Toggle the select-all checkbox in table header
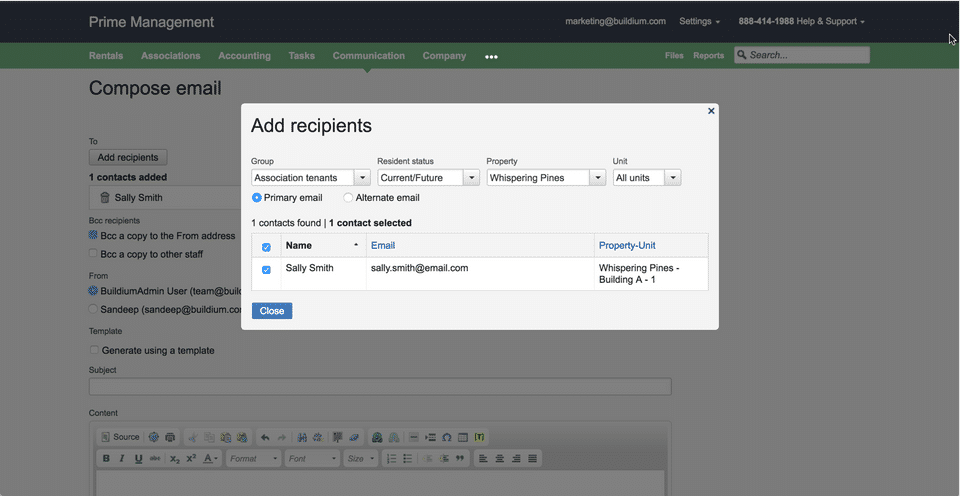 point(266,247)
